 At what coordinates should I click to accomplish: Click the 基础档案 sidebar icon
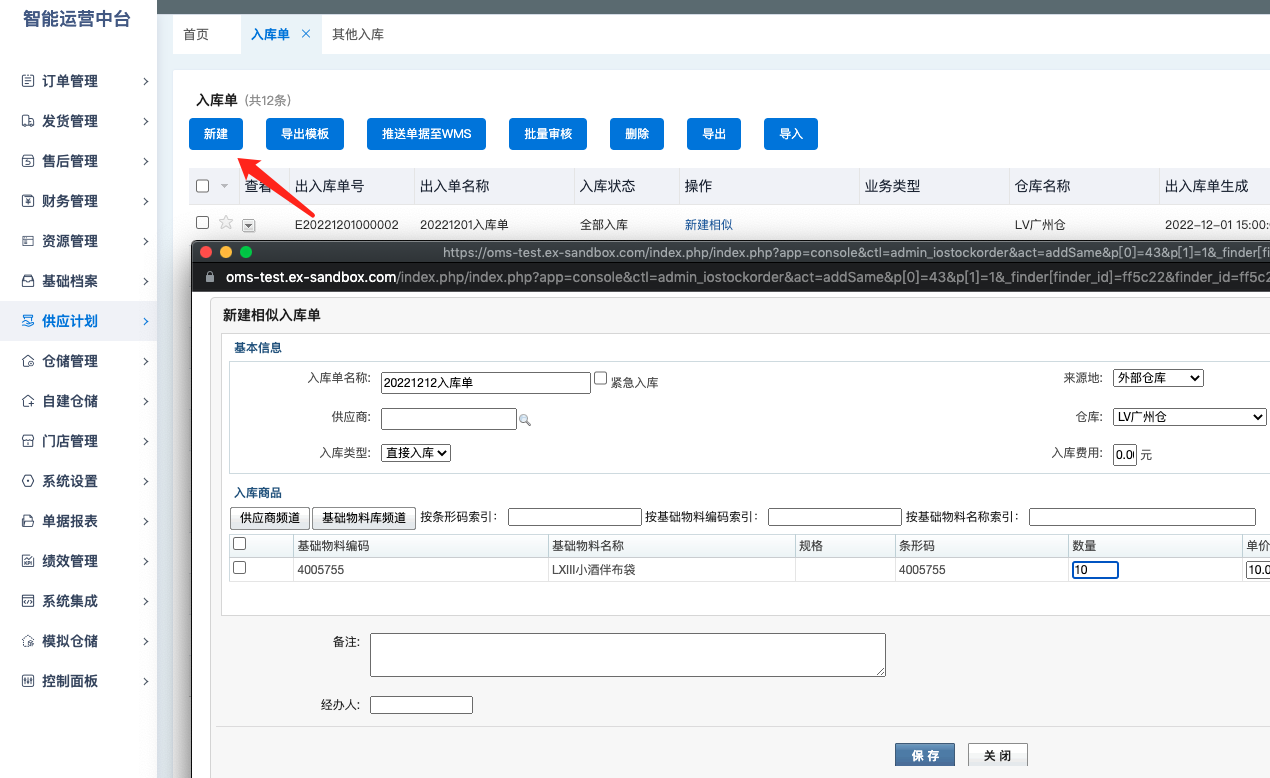coord(28,281)
